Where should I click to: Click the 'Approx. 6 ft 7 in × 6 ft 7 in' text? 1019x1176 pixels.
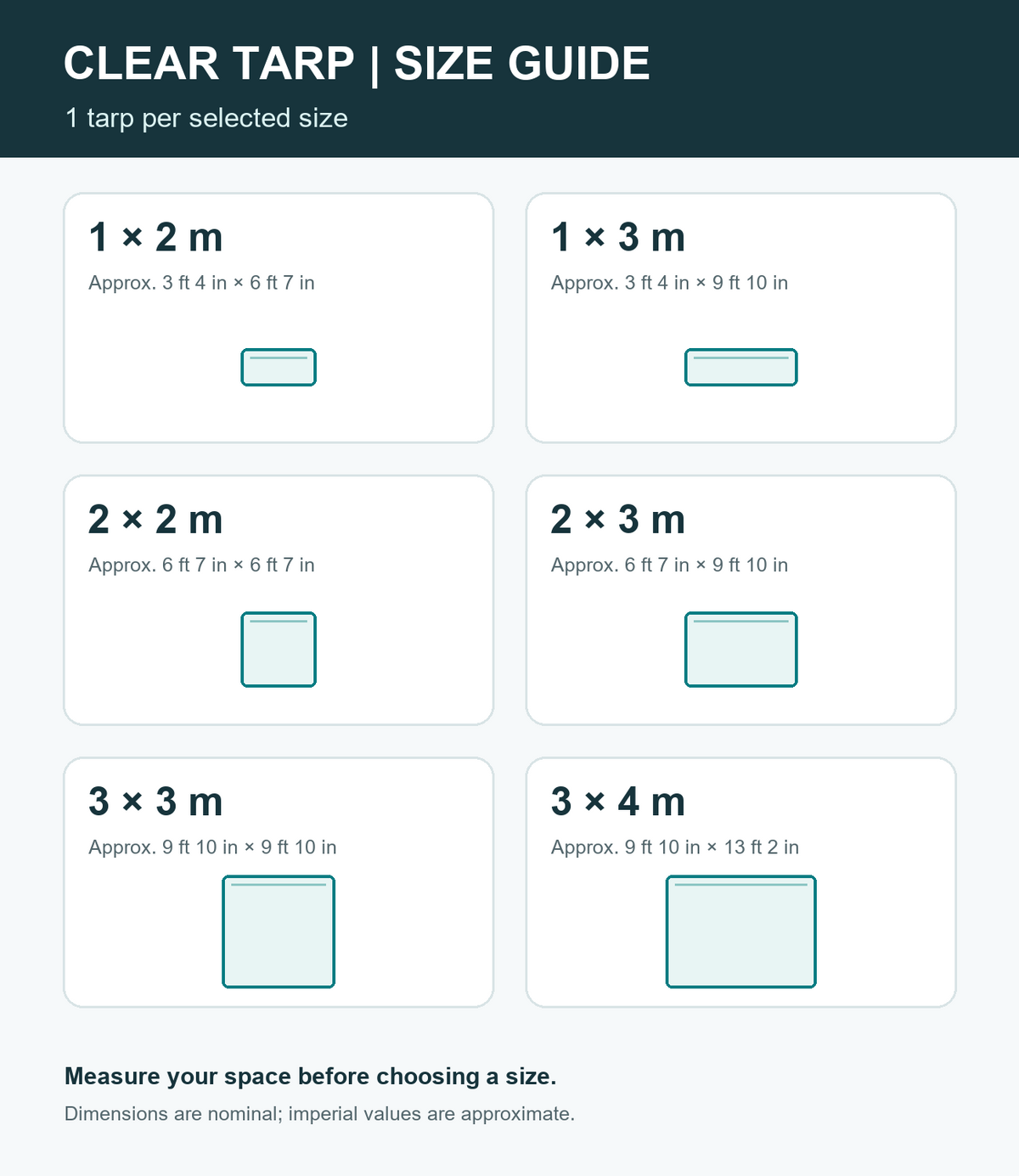point(201,565)
